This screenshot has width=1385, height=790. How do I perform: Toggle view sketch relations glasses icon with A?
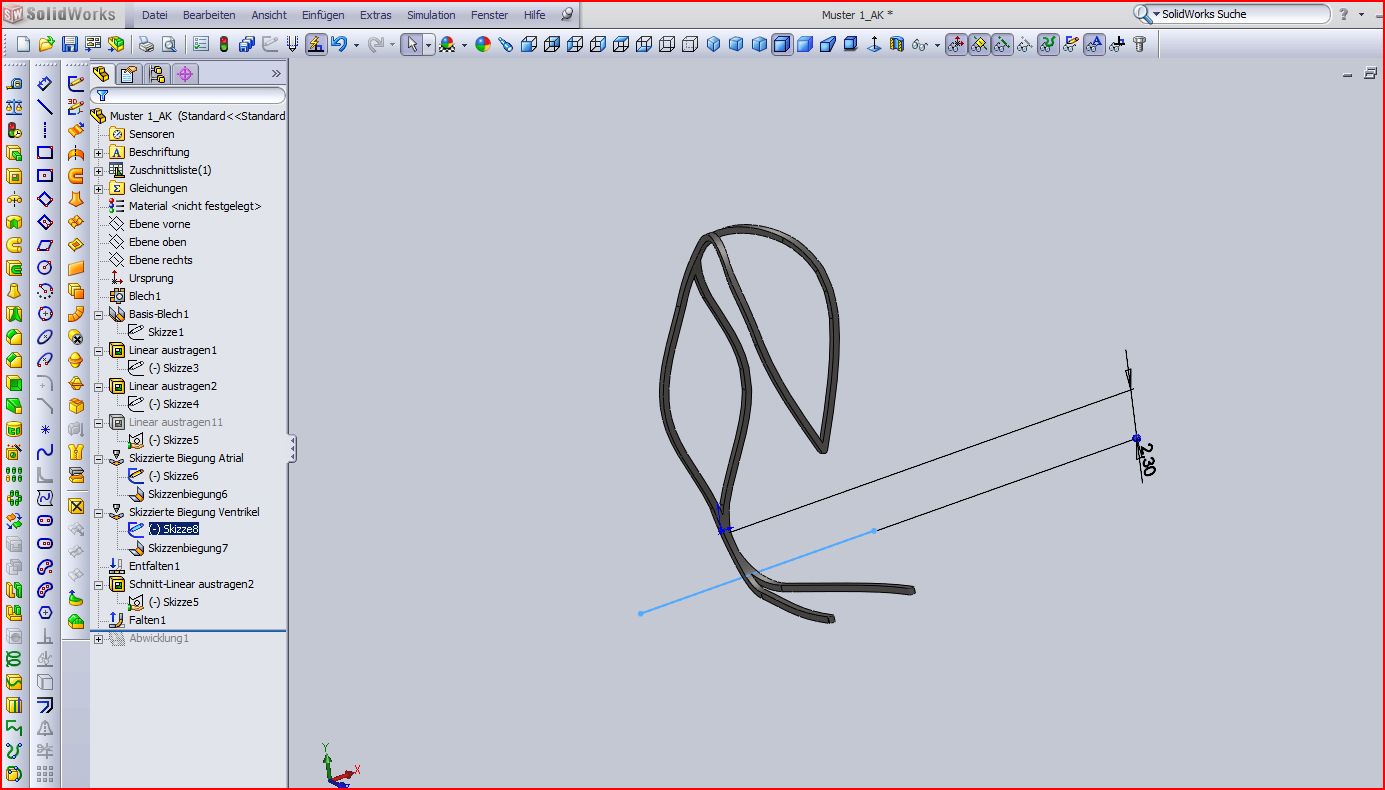coord(1094,44)
